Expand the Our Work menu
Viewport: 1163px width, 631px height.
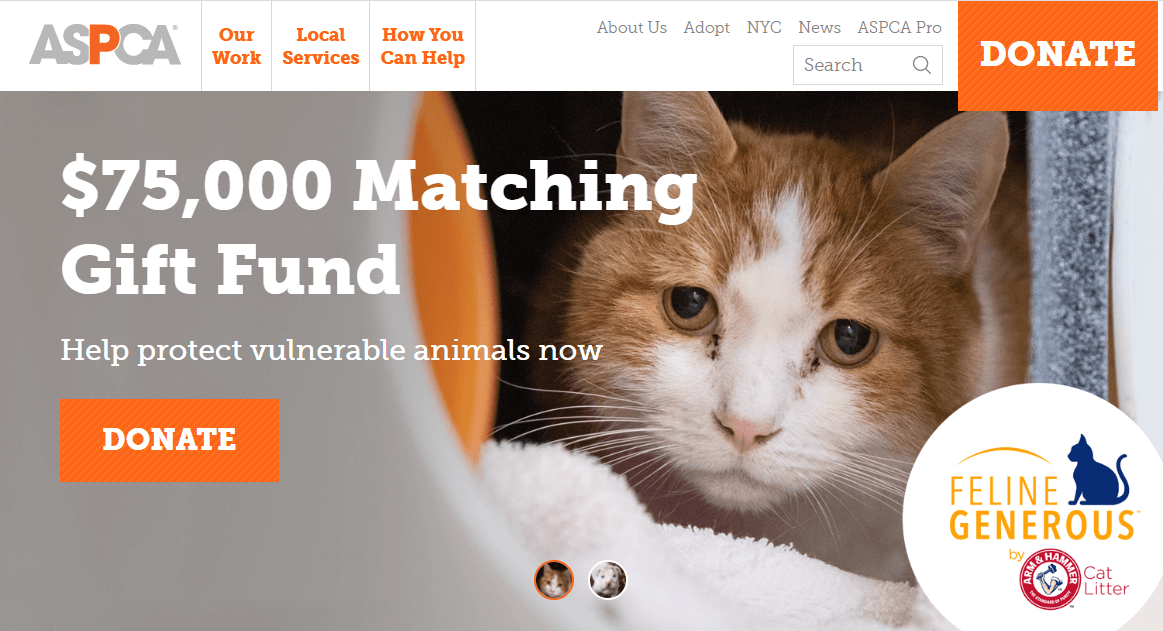pyautogui.click(x=237, y=46)
